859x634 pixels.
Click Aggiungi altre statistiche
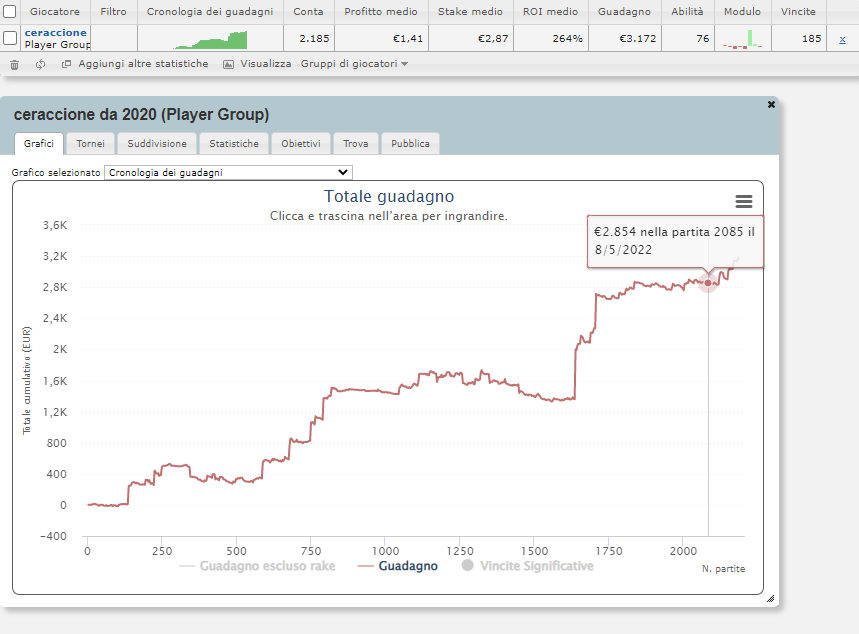click(x=143, y=64)
